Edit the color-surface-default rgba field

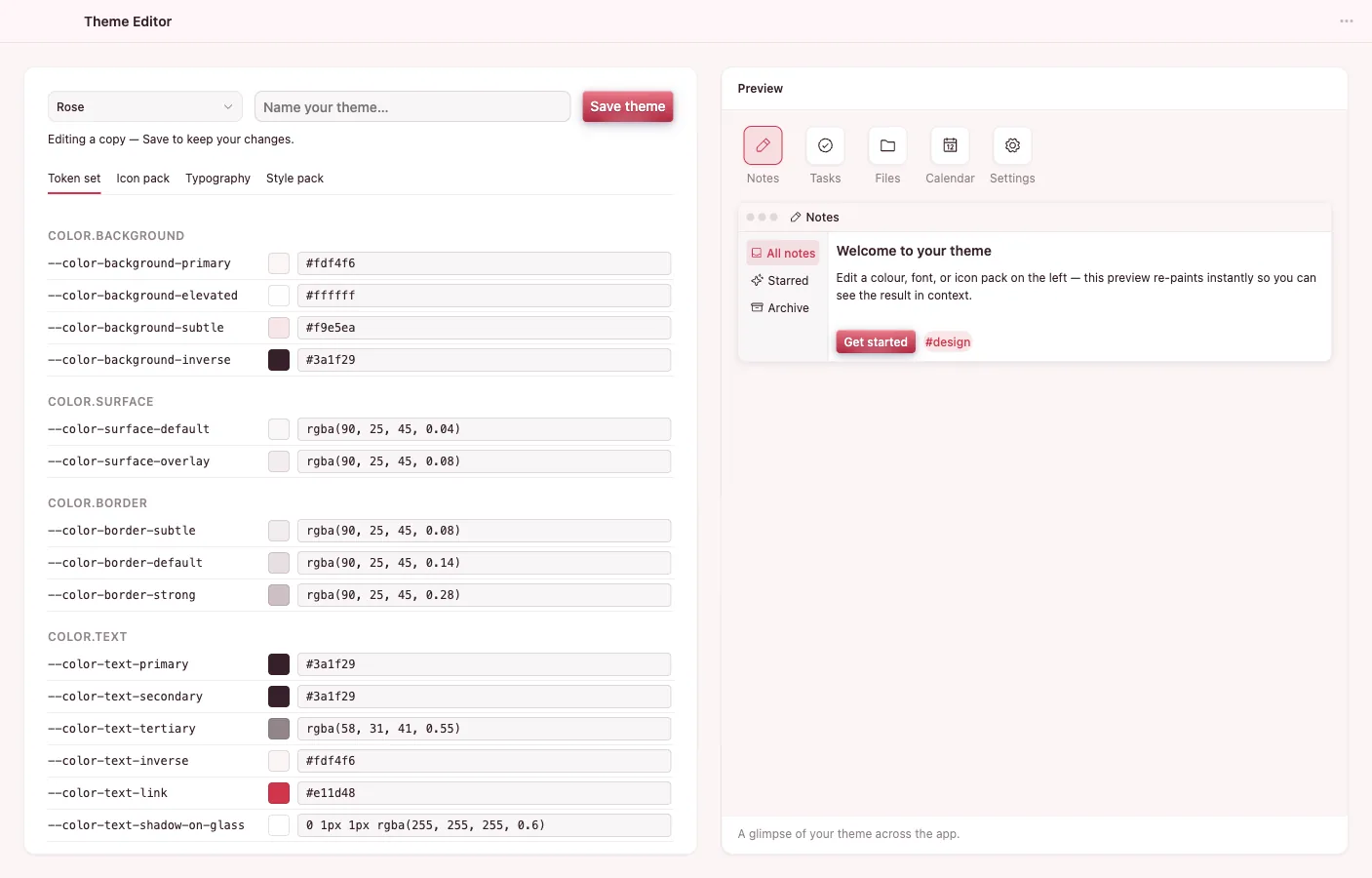tap(484, 429)
